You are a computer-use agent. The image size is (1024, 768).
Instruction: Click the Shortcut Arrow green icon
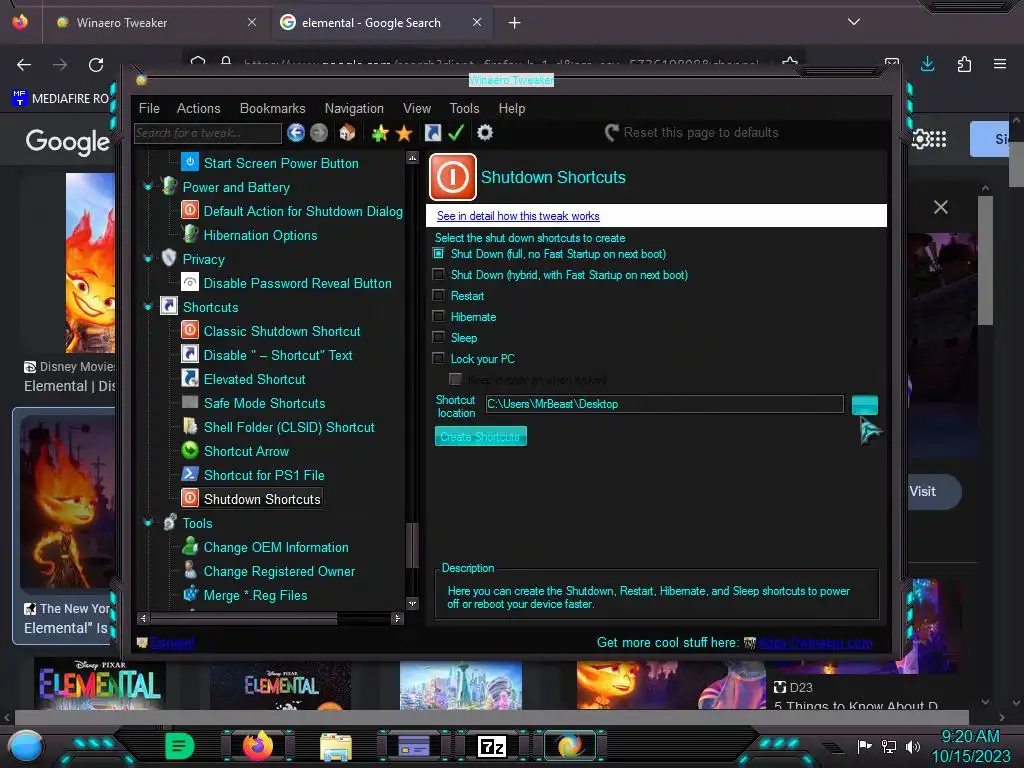(189, 450)
